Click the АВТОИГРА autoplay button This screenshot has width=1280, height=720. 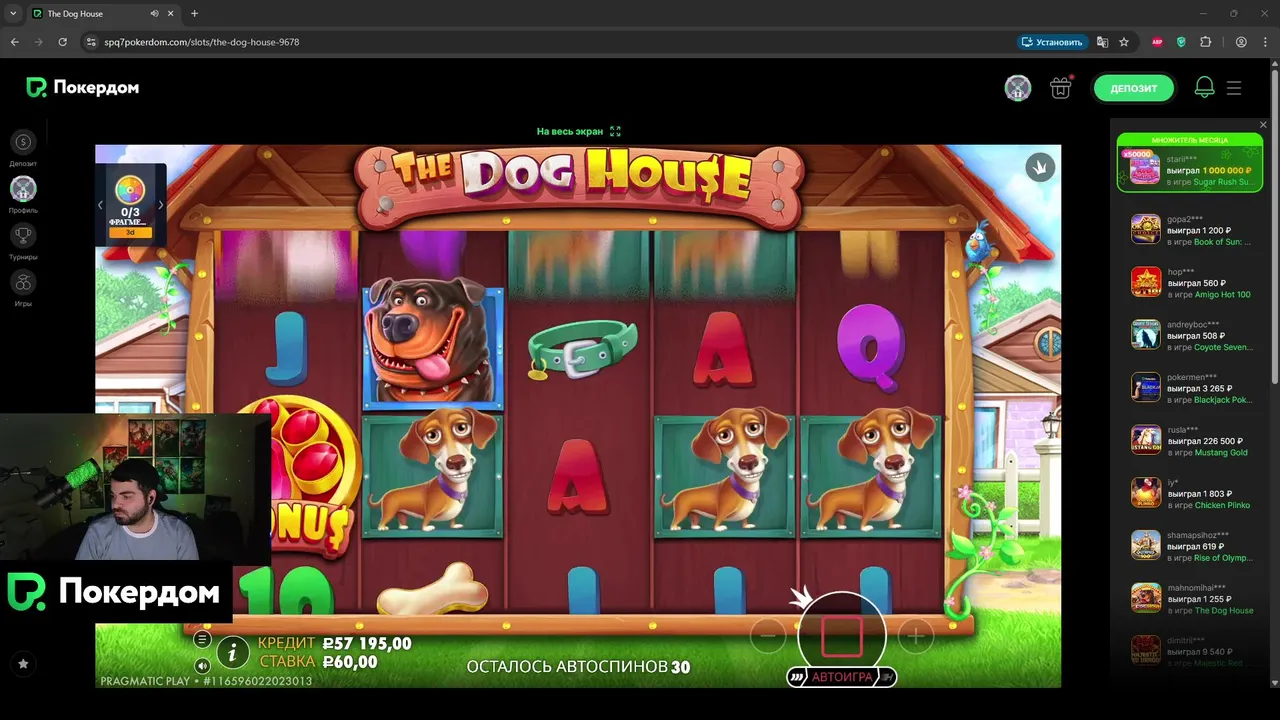(x=841, y=677)
